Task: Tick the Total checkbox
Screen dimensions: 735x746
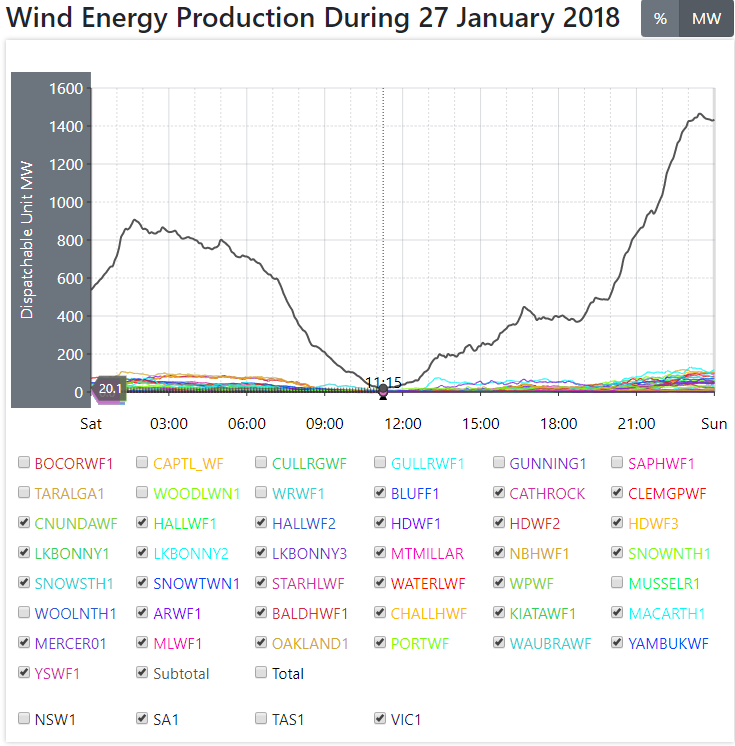Action: [262, 673]
